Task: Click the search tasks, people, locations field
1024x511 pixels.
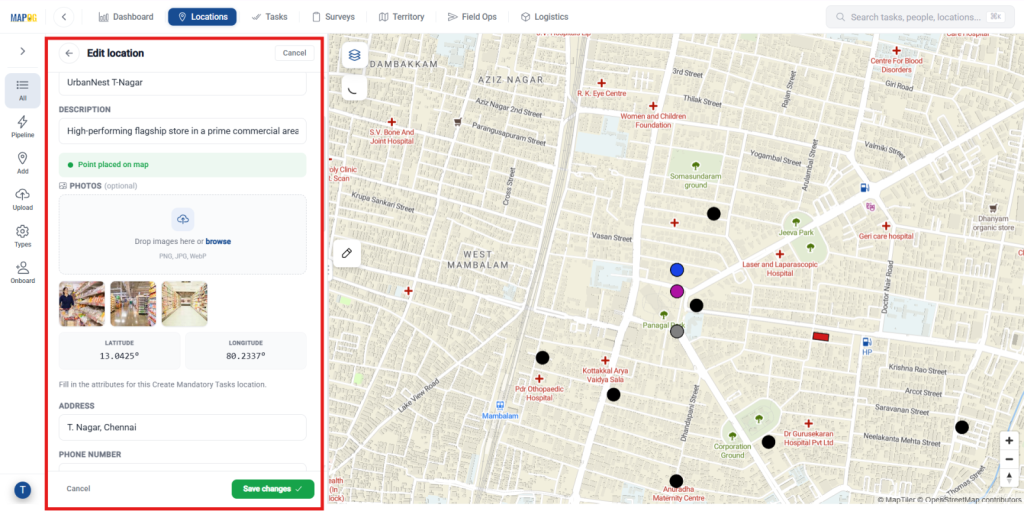Action: pos(920,17)
